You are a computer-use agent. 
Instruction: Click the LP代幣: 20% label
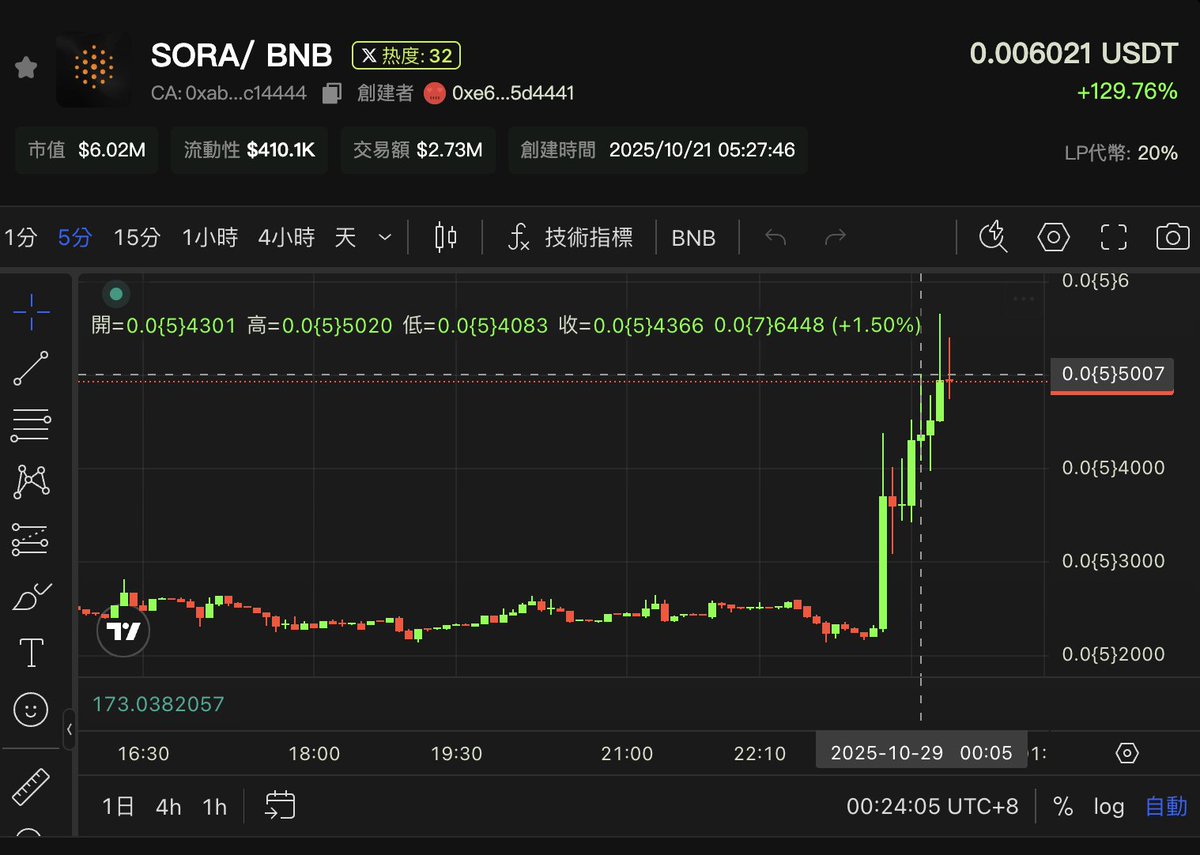[x=1121, y=153]
